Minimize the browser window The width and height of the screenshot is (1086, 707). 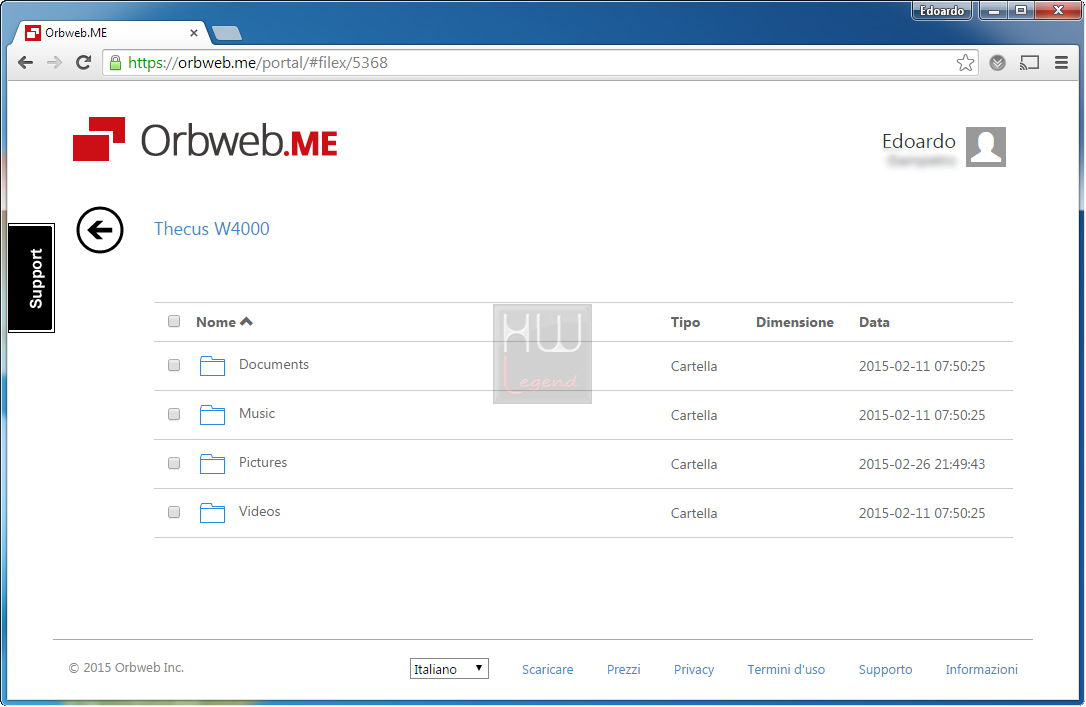tap(993, 10)
